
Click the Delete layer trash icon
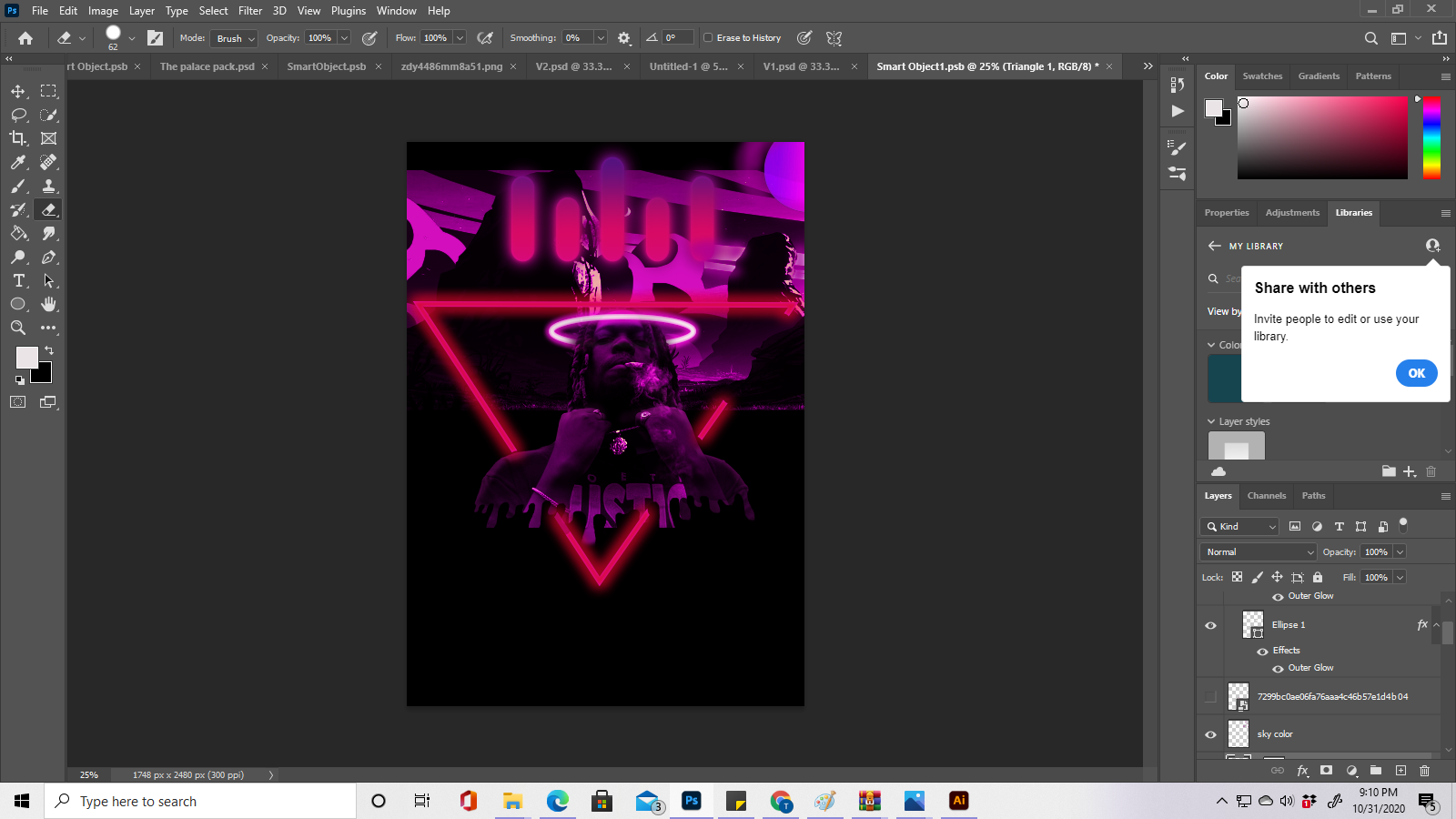[x=1424, y=771]
